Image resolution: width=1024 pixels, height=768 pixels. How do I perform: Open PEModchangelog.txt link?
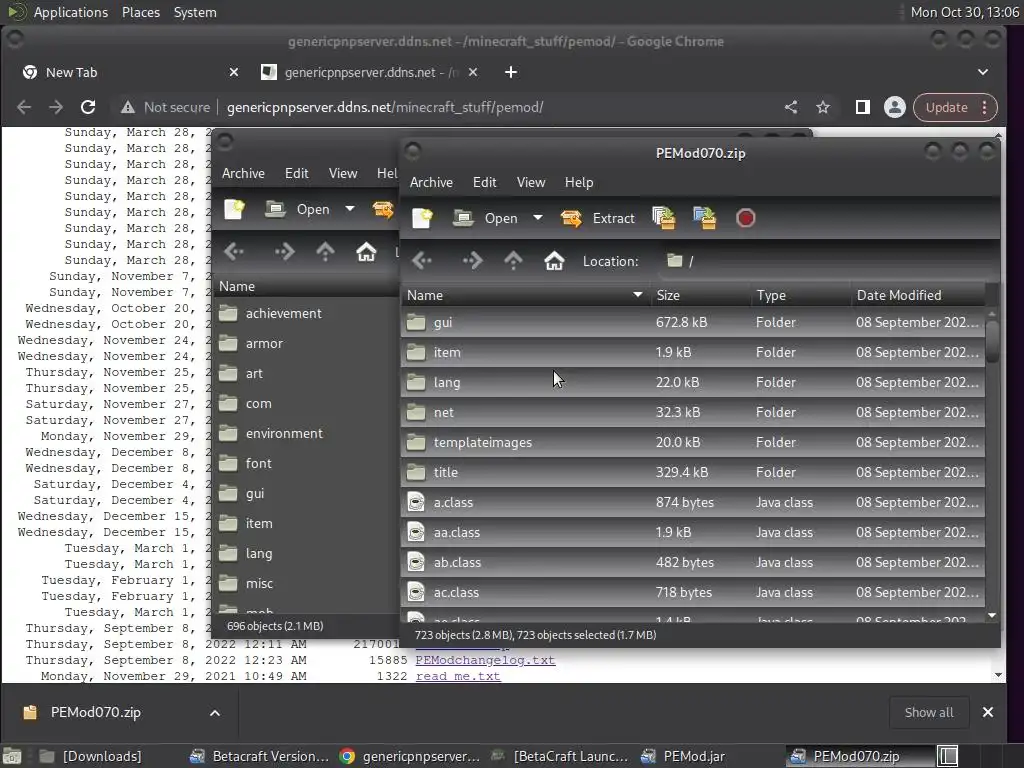point(485,660)
